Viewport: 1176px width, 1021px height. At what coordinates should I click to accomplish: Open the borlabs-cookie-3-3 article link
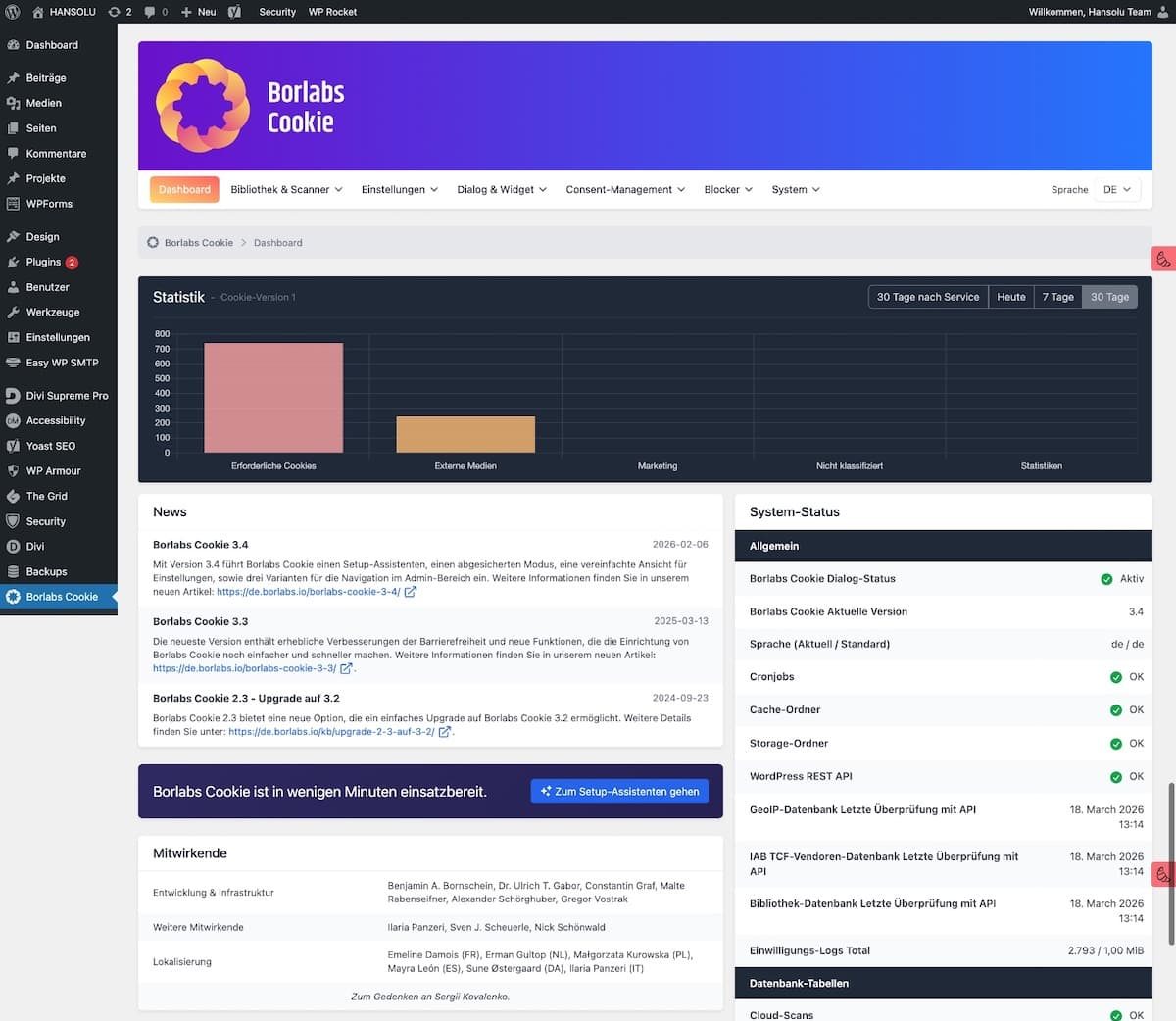tap(247, 667)
